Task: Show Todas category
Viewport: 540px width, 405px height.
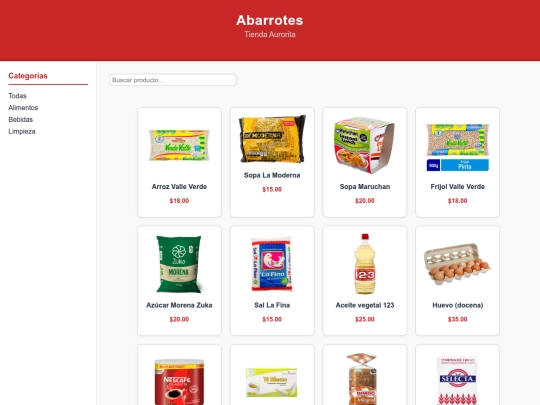Action: [18, 96]
